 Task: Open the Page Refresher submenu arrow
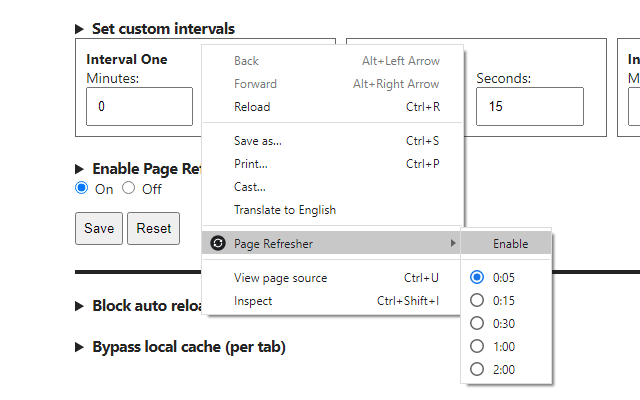point(453,243)
